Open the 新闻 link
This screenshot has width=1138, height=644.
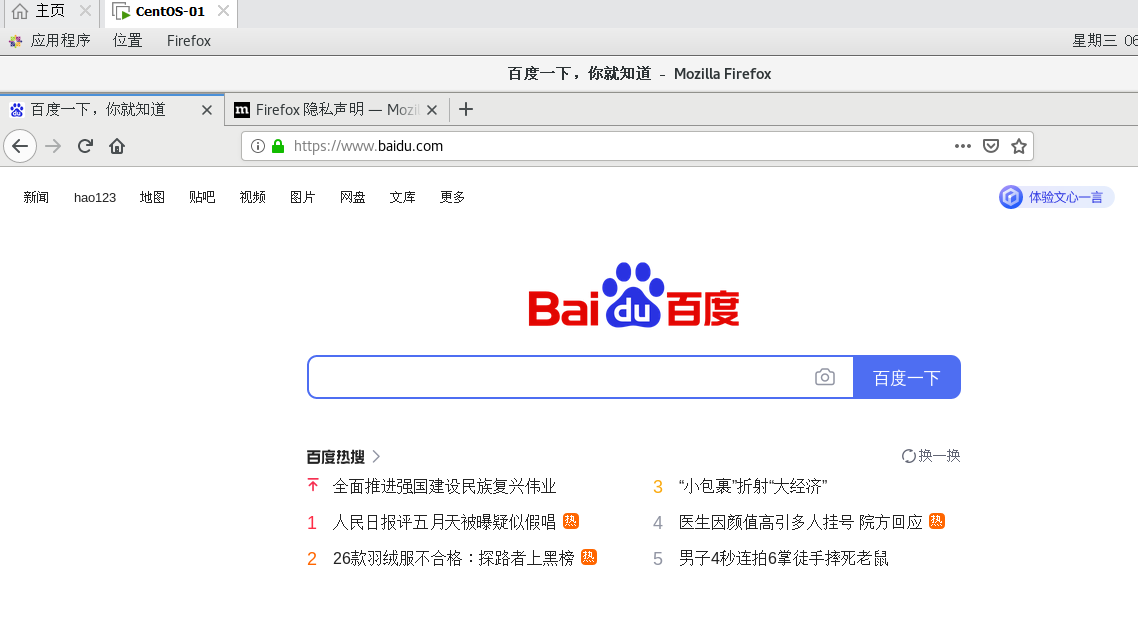tap(36, 197)
